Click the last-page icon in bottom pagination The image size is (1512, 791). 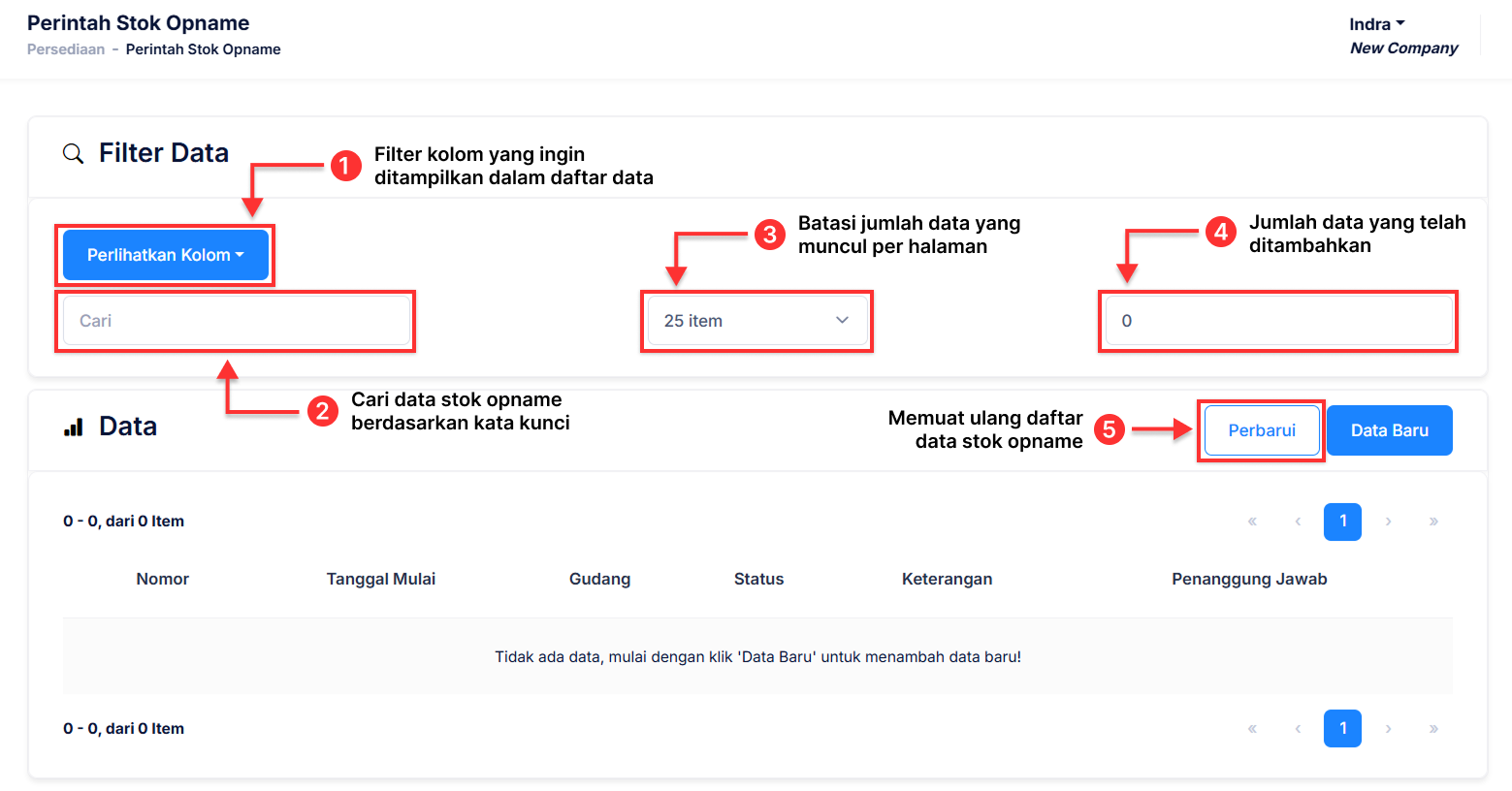point(1433,728)
